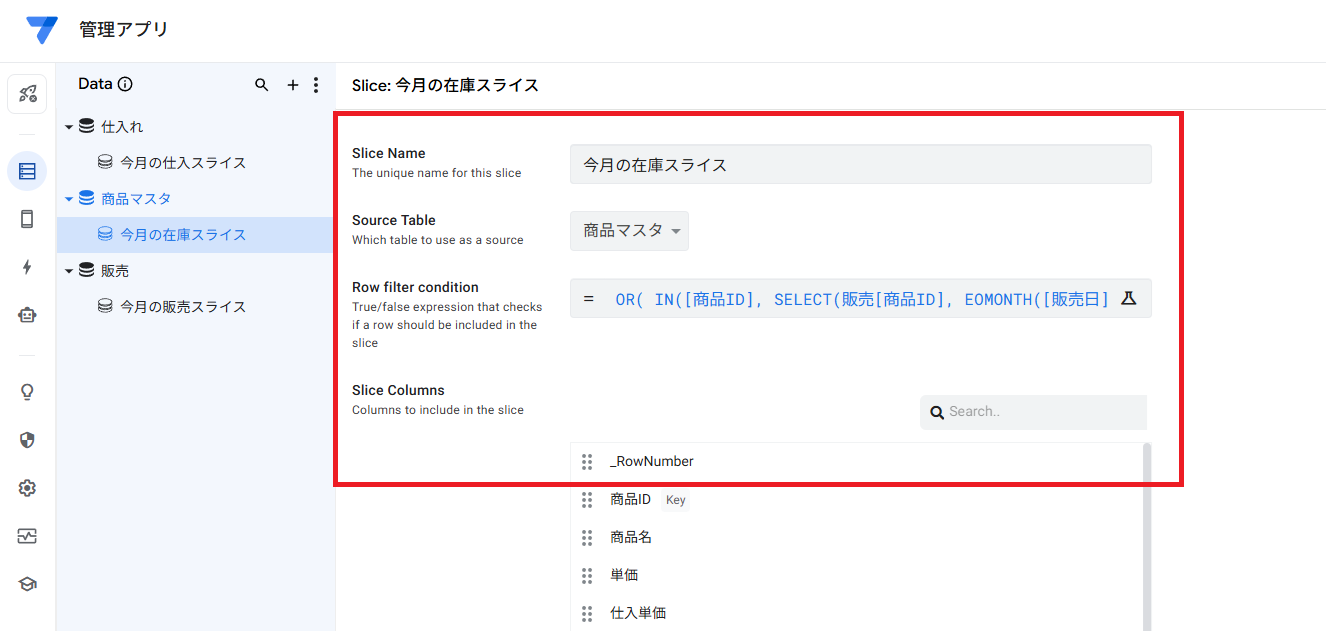Open the Source Table 商品マスタ dropdown
This screenshot has width=1326, height=631.
click(629, 231)
